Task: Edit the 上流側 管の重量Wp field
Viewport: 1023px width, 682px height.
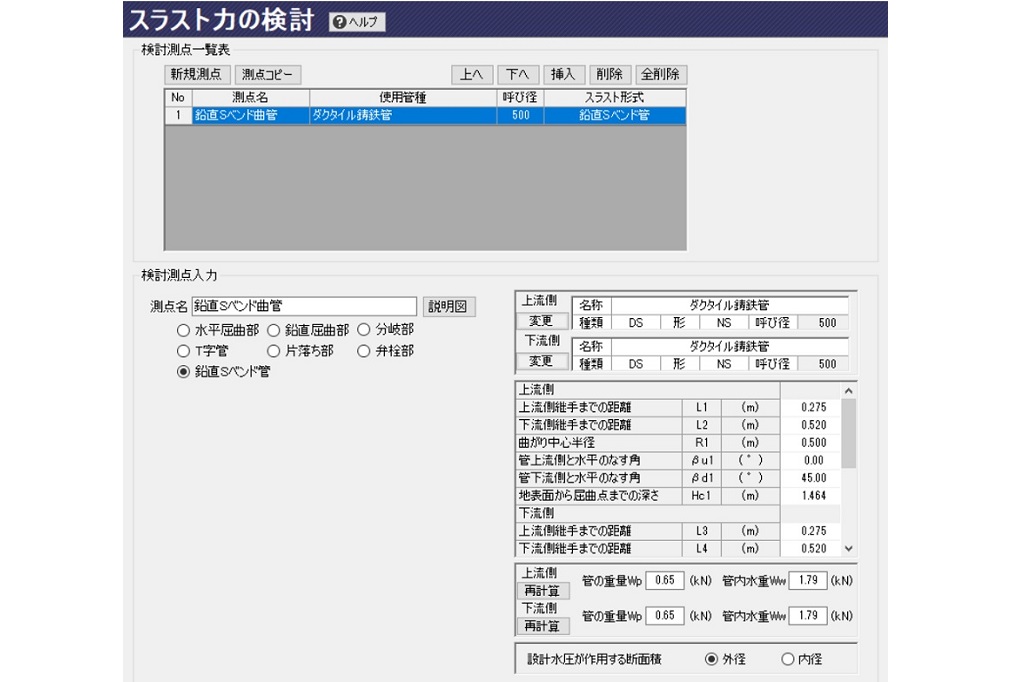Action: point(665,580)
